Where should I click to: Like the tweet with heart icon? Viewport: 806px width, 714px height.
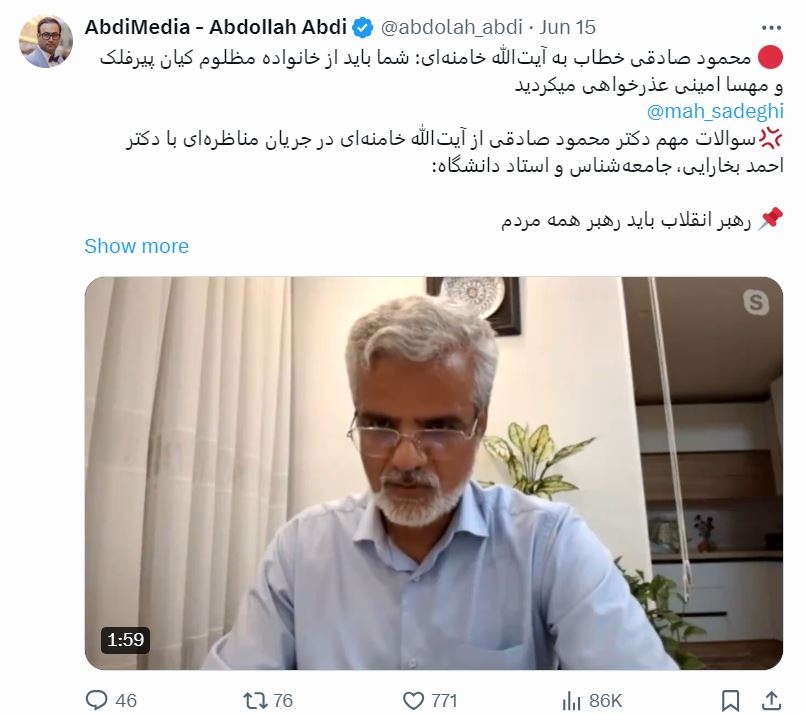413,701
